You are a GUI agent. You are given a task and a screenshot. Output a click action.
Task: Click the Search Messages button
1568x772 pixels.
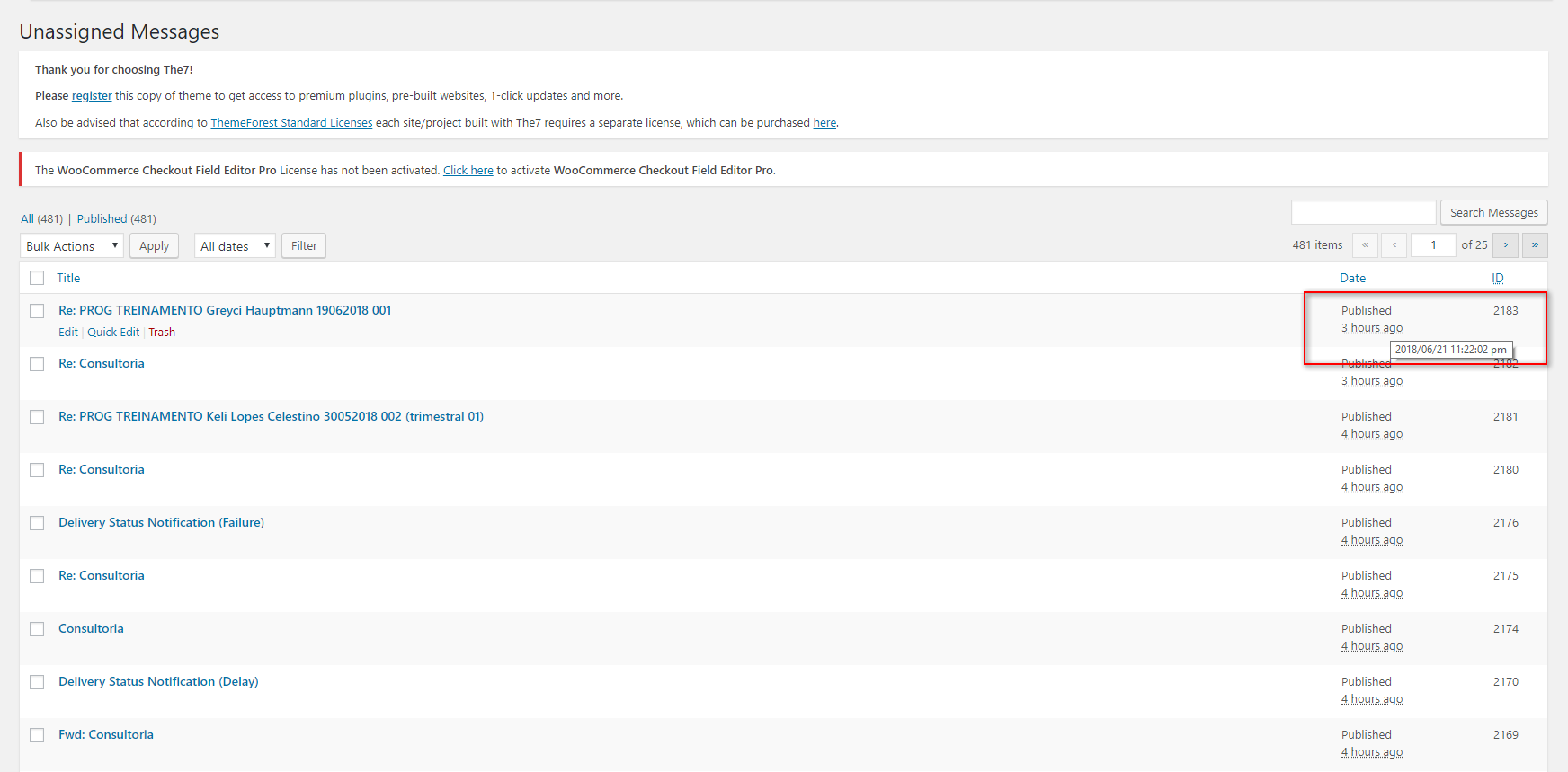(1493, 213)
